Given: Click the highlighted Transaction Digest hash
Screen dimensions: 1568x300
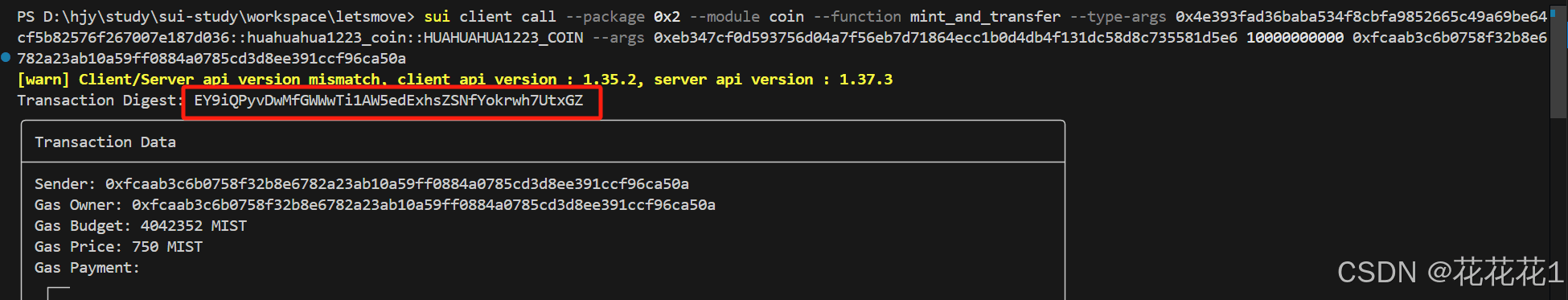Looking at the screenshot, I should (388, 101).
